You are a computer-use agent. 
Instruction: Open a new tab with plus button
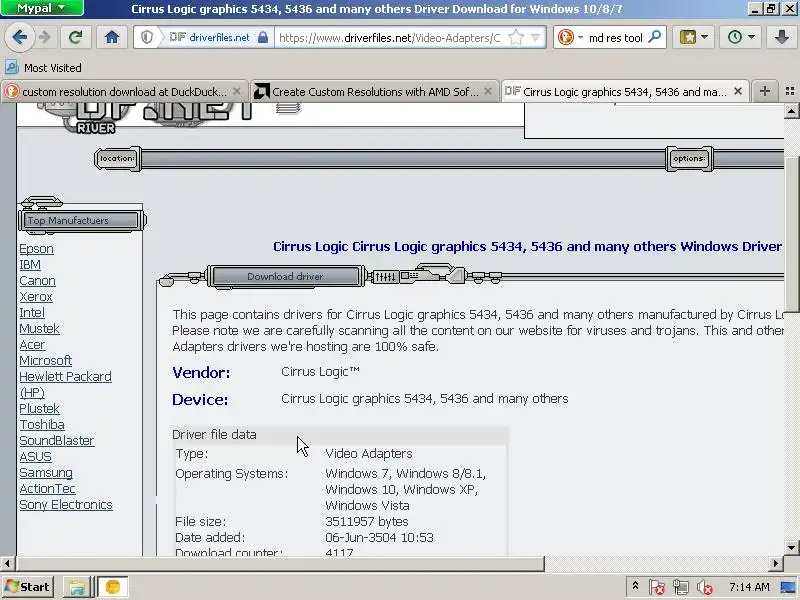[x=765, y=91]
